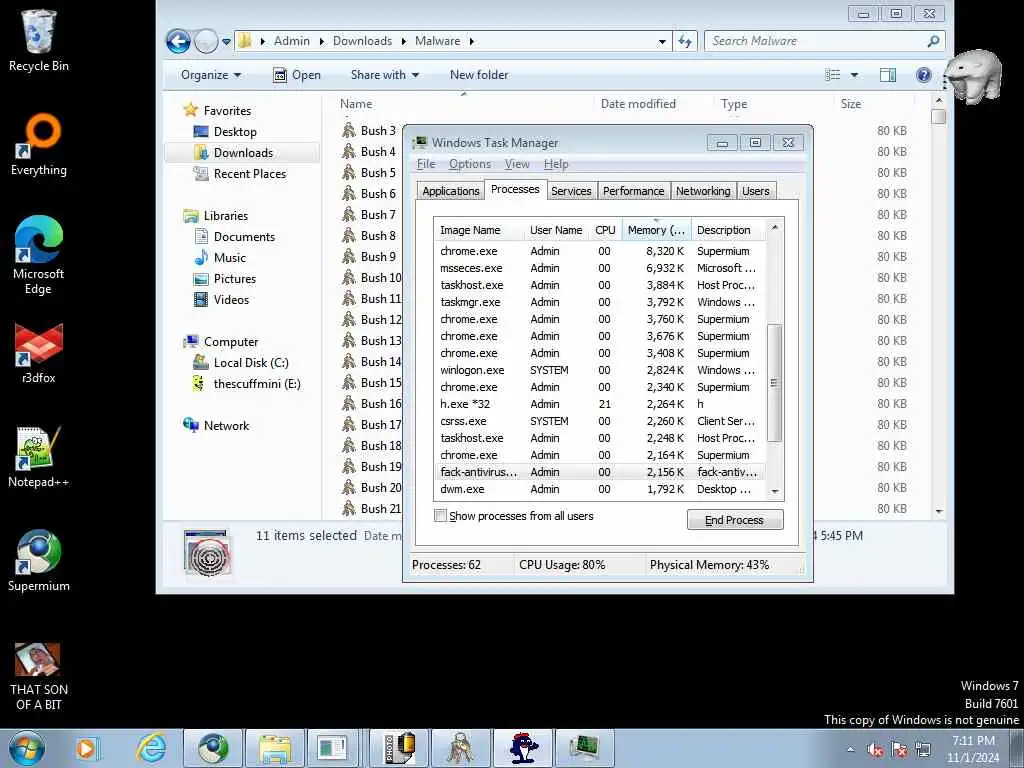
Task: Switch to Supermium in the taskbar
Action: tap(213, 748)
